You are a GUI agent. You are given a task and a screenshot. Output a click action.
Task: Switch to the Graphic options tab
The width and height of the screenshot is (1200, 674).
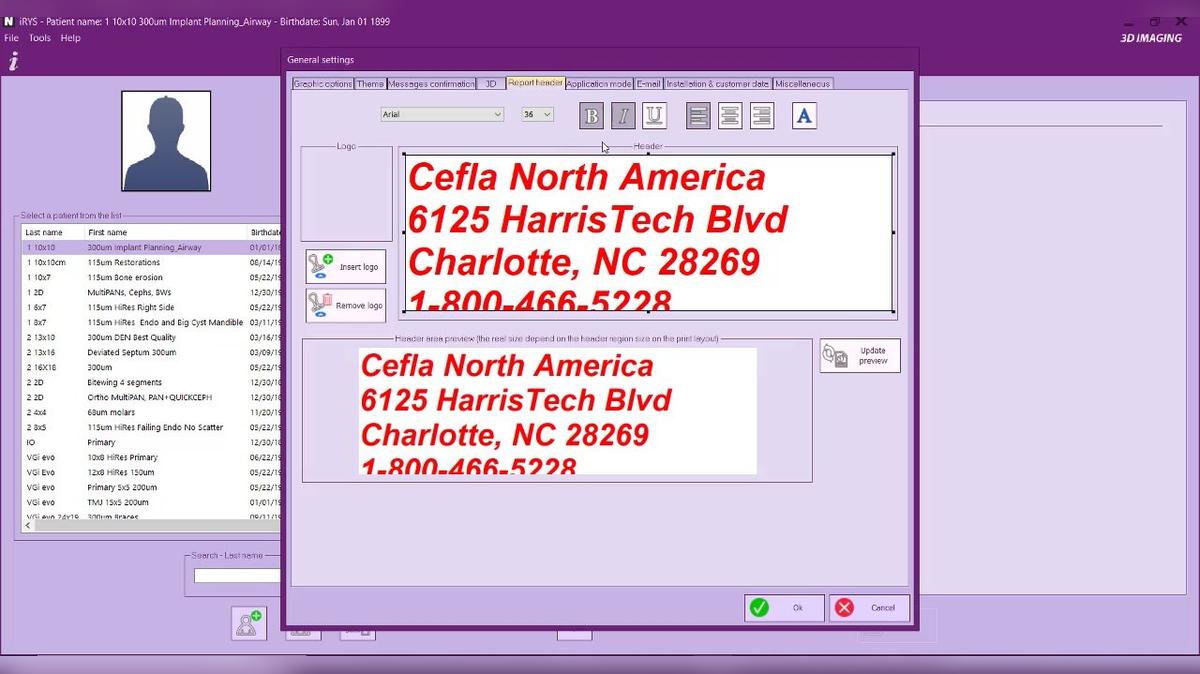[x=323, y=84]
